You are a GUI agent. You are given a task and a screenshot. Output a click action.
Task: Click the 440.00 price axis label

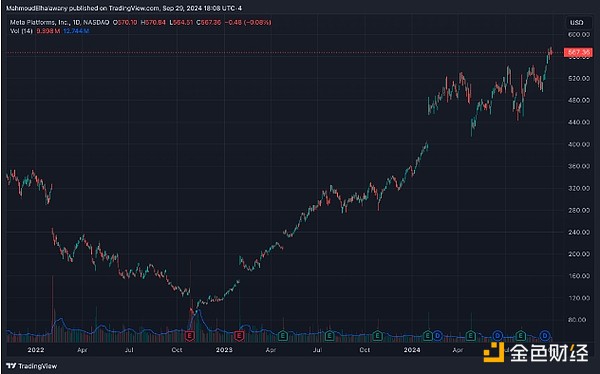579,122
